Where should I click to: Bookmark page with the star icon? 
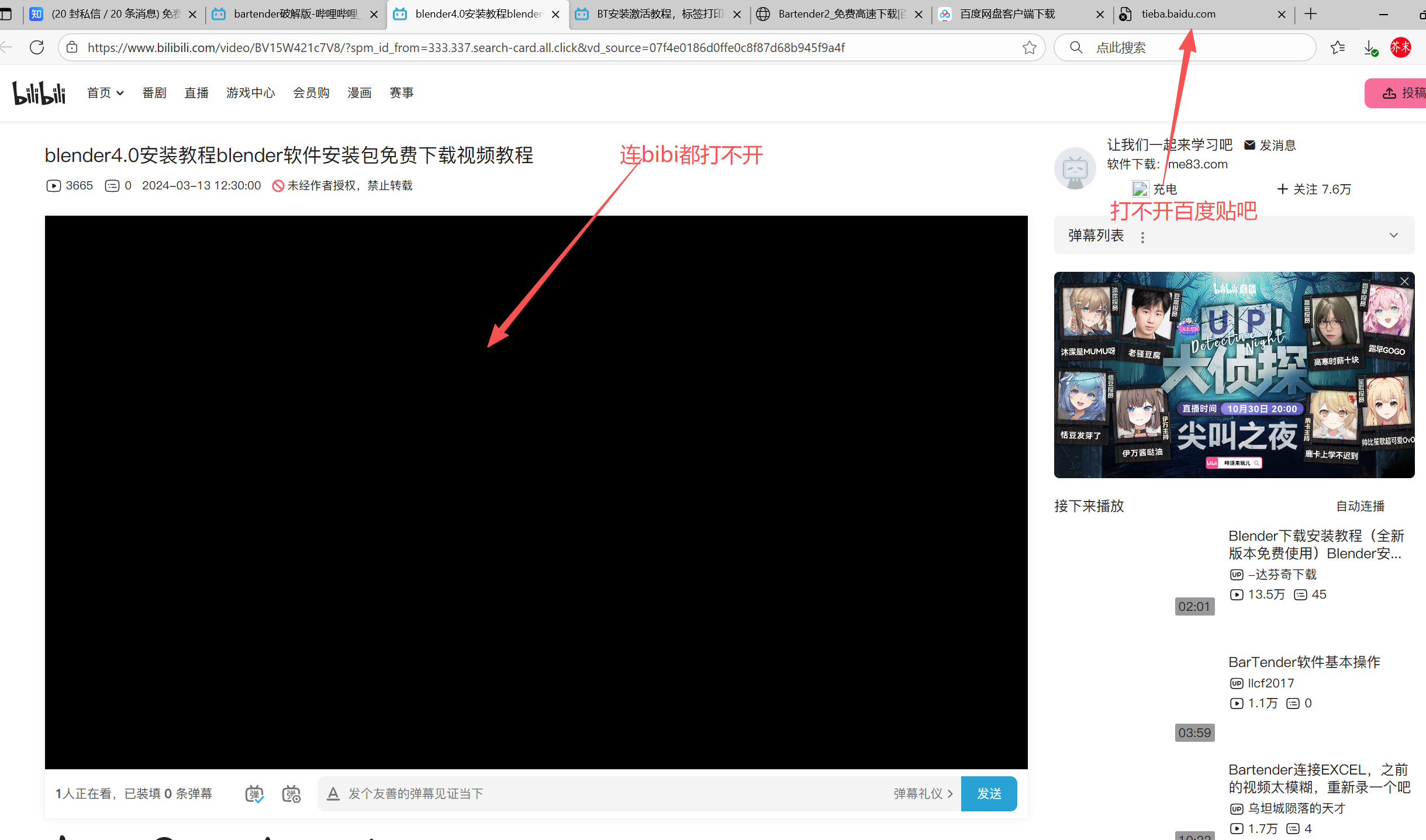pyautogui.click(x=1029, y=47)
